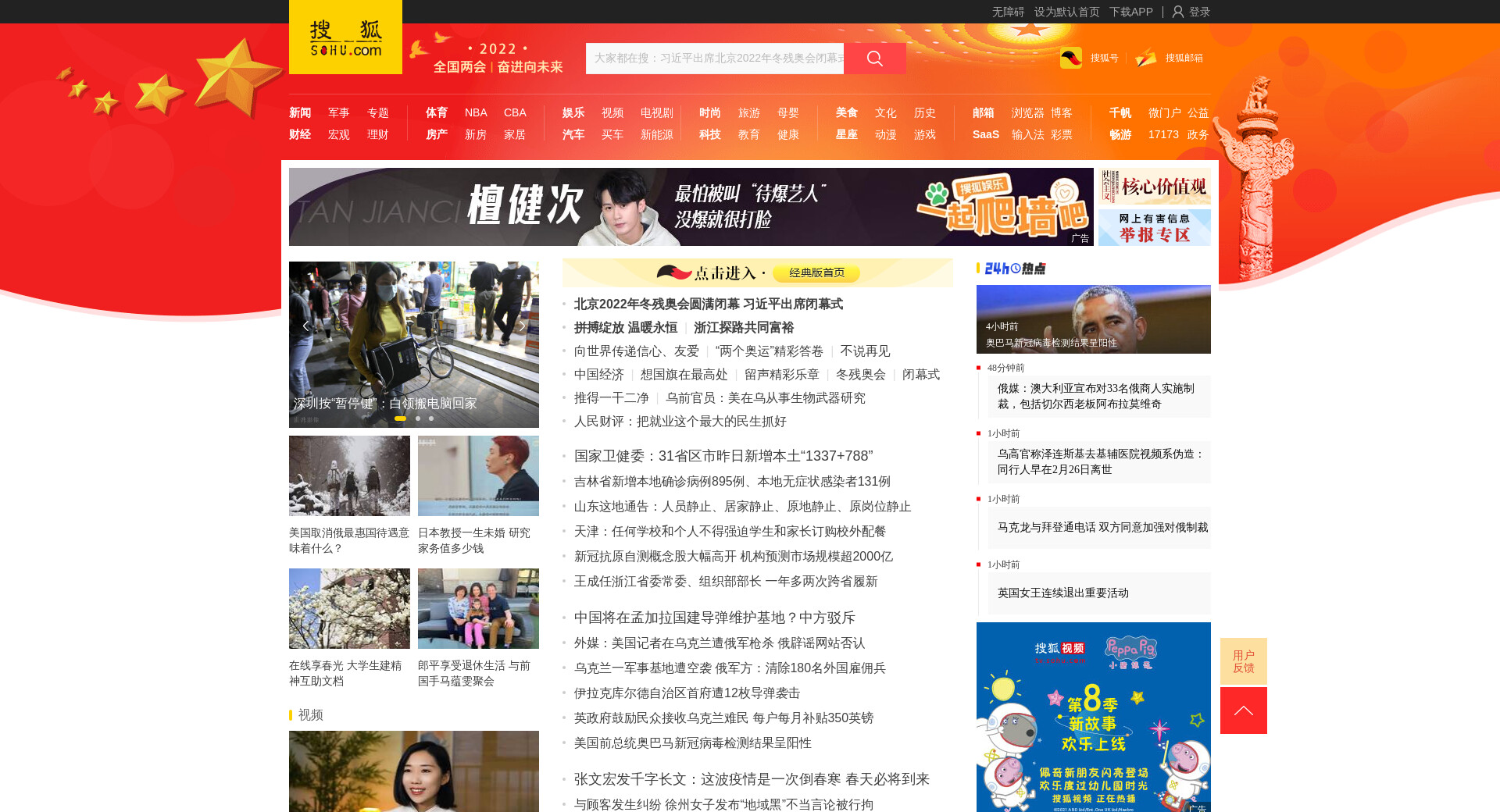
Task: Click the 下载APP link in top bar
Action: [x=1130, y=12]
